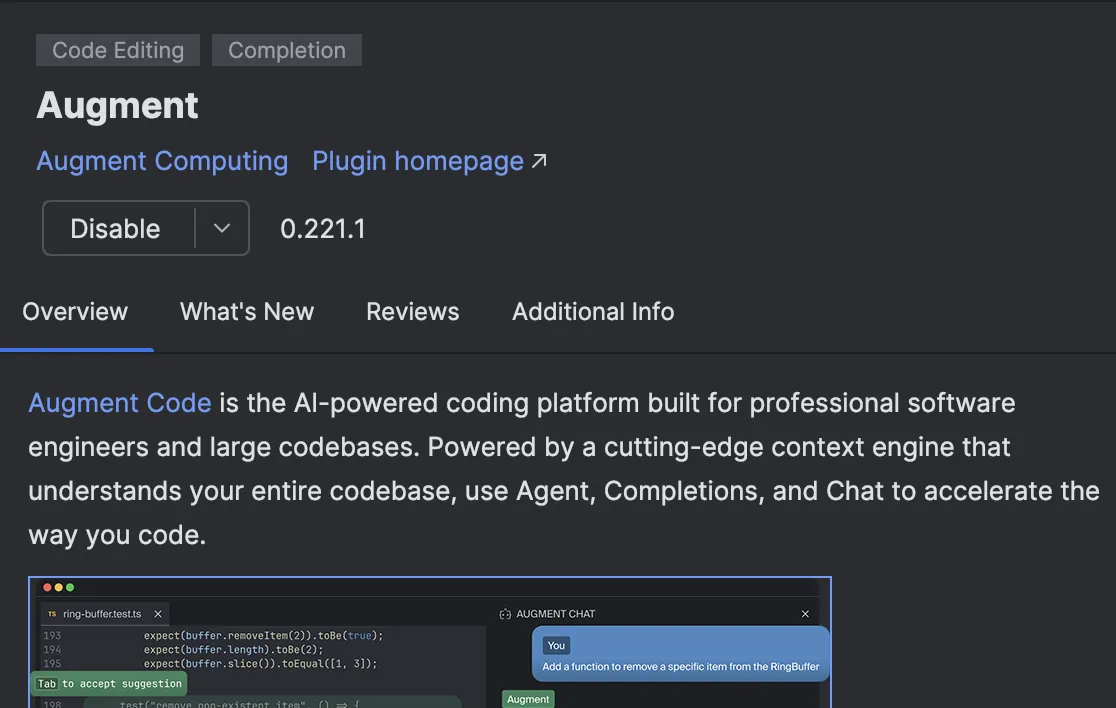Switch to the Overview tab
The image size is (1116, 708).
pyautogui.click(x=75, y=312)
